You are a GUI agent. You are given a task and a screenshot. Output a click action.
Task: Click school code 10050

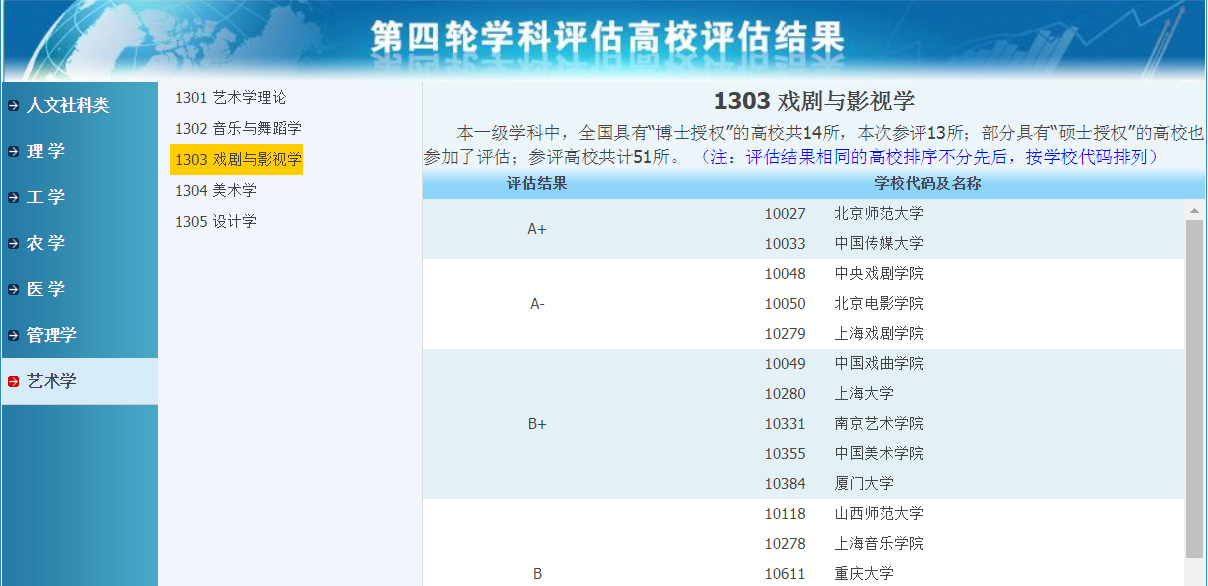coord(785,304)
